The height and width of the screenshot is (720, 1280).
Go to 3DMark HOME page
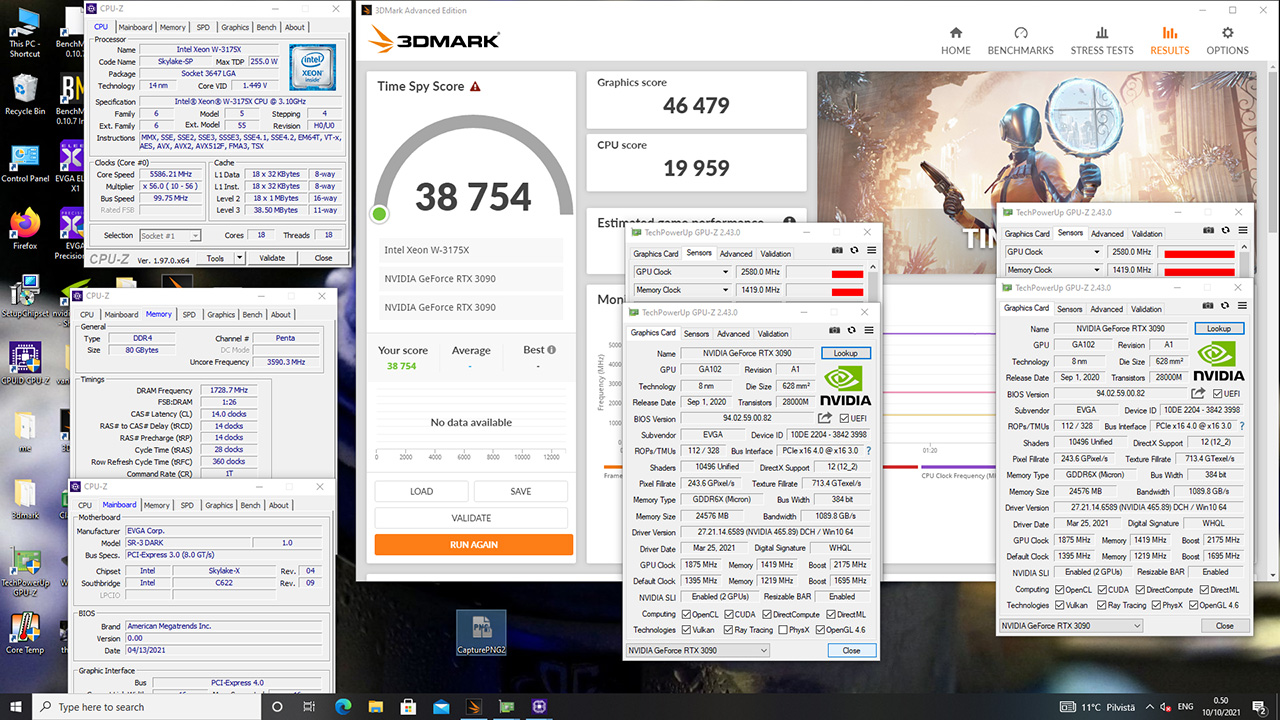coord(955,40)
